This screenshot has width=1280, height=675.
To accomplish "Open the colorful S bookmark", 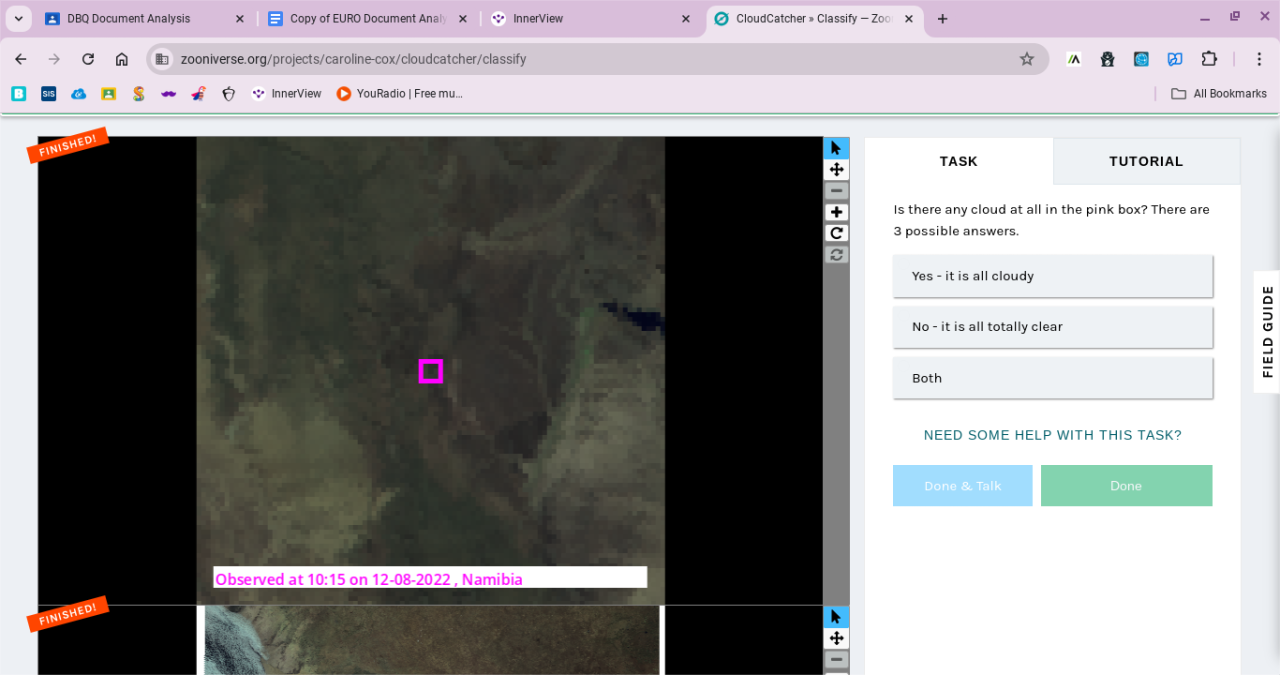I will click(x=139, y=93).
